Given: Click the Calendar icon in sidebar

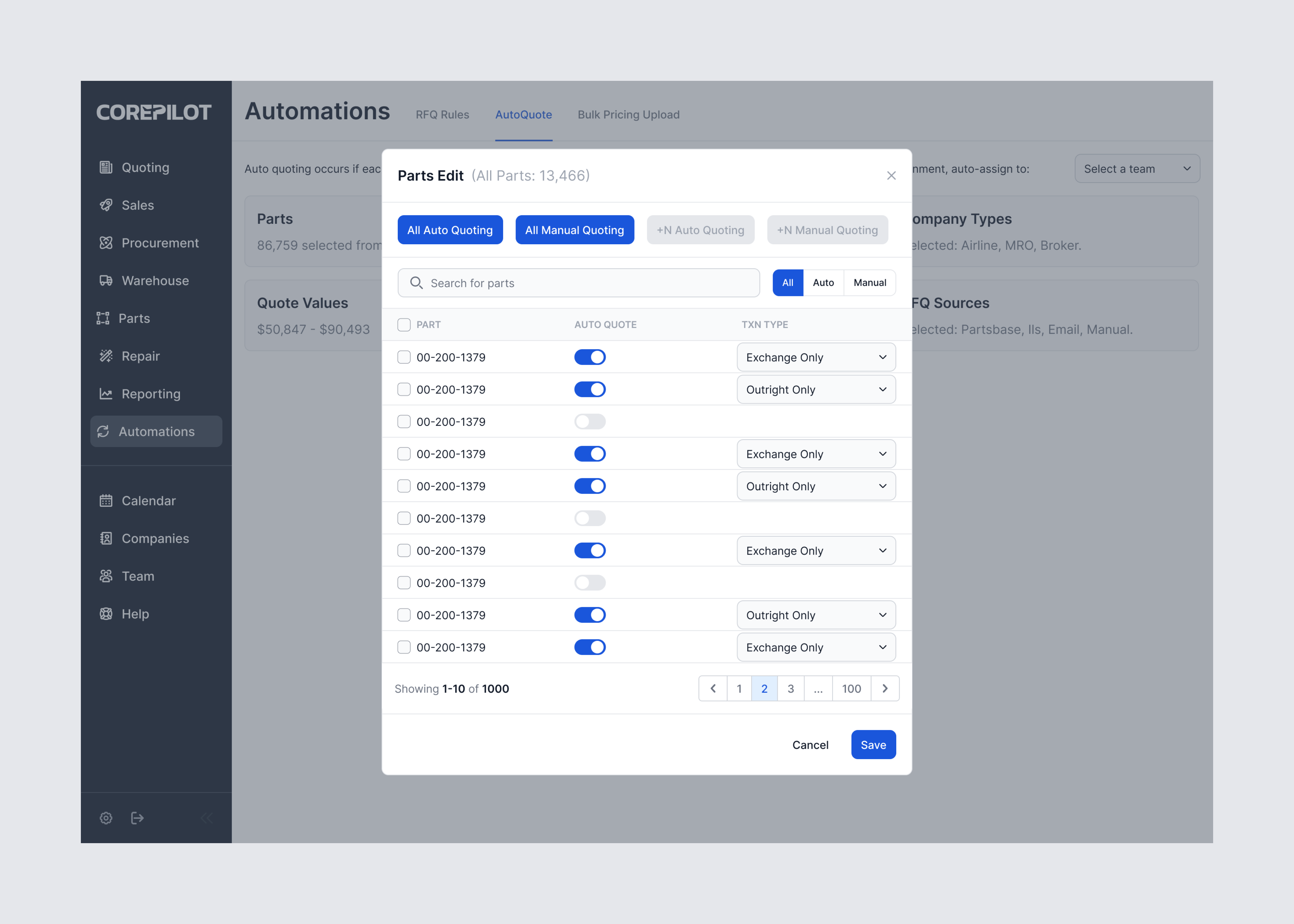Looking at the screenshot, I should click(106, 501).
